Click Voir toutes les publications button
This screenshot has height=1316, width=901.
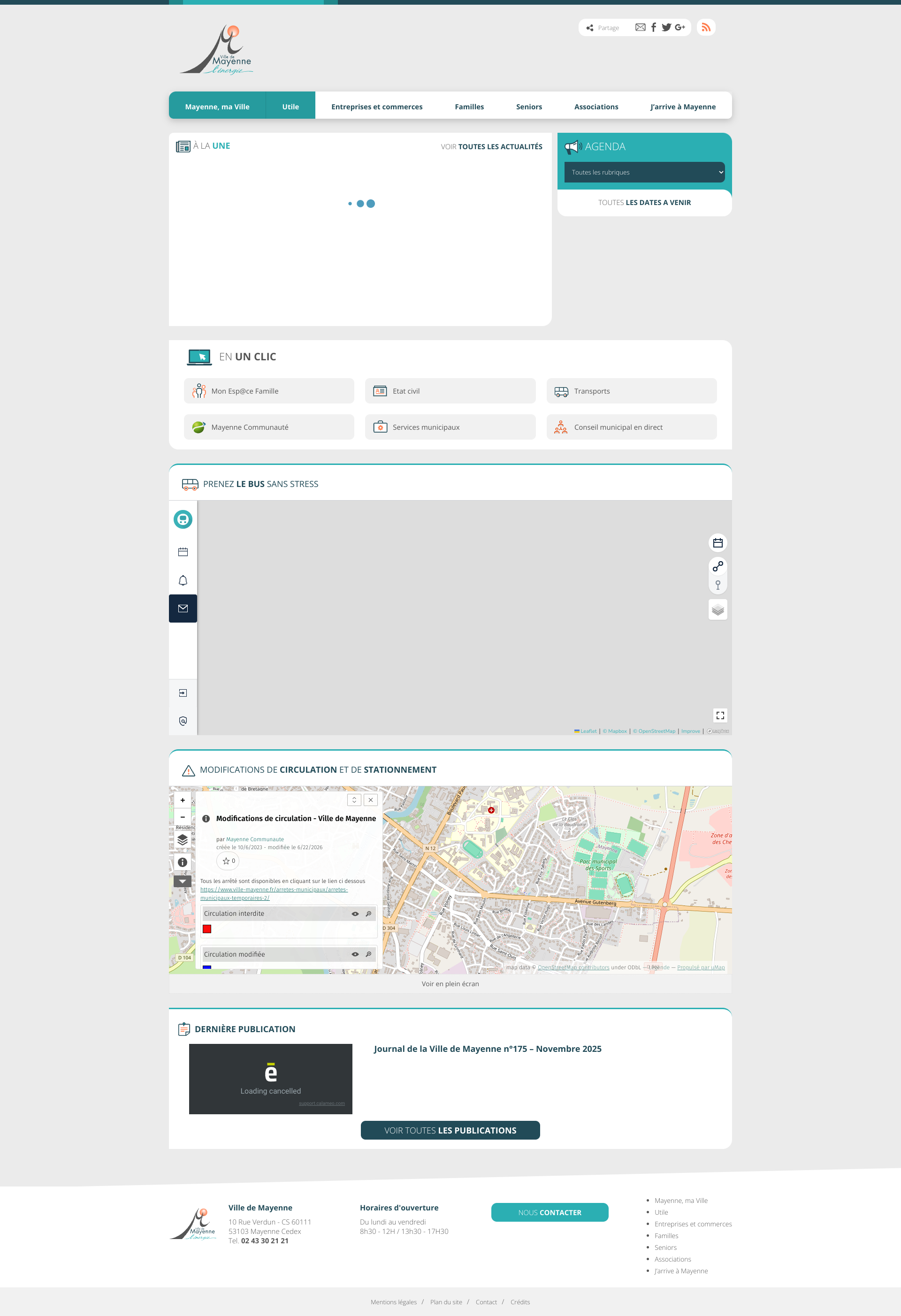click(x=450, y=1130)
